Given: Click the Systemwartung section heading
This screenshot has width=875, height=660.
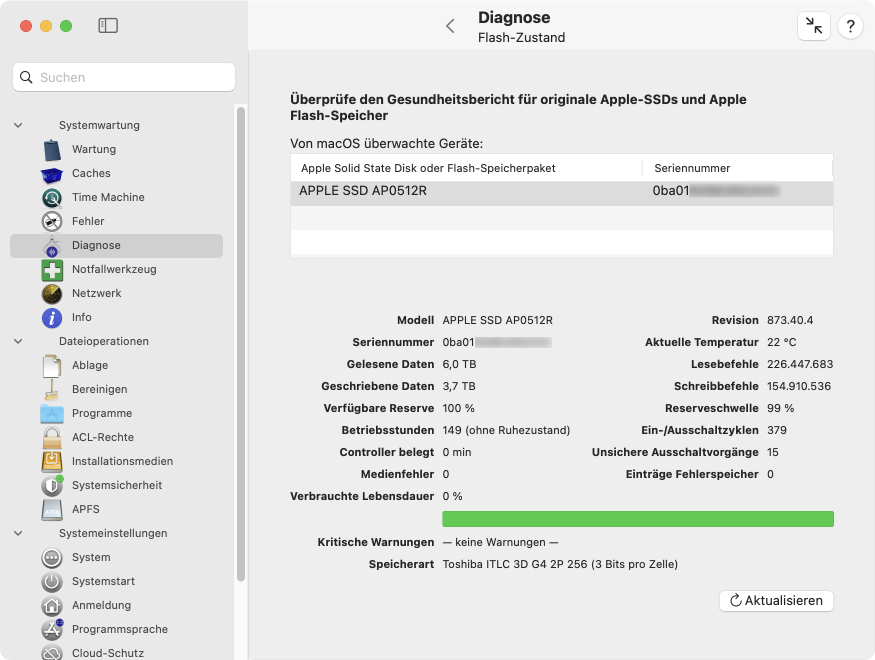Looking at the screenshot, I should (x=99, y=126).
